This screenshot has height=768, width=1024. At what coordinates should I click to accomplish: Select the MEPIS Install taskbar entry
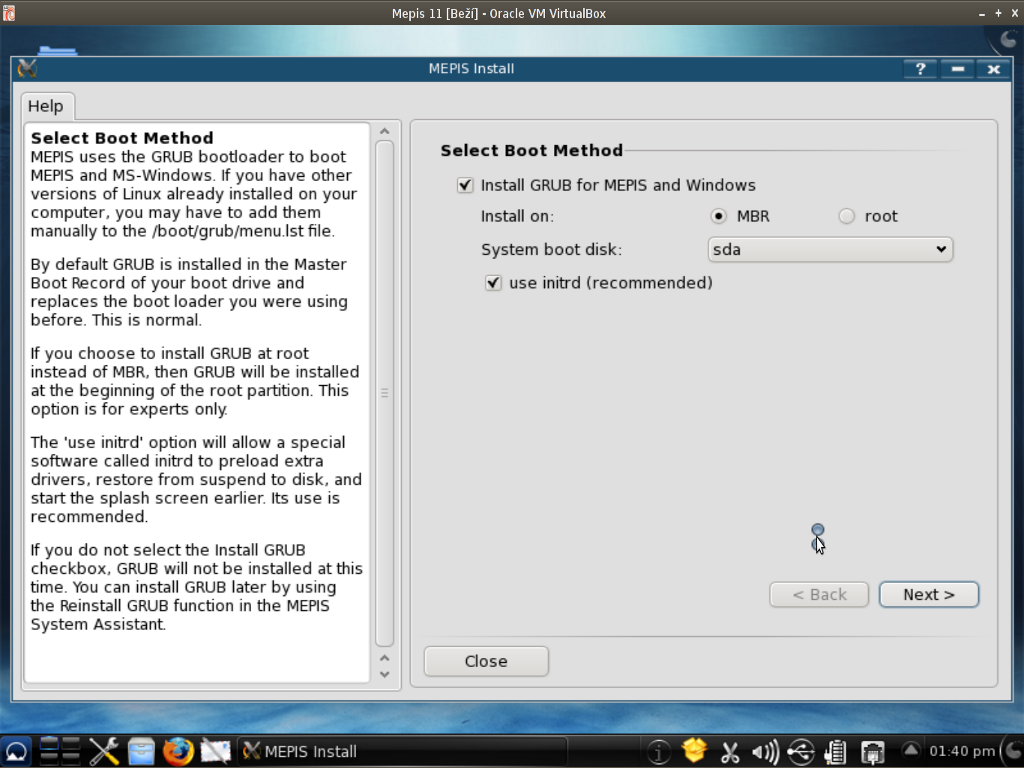[x=402, y=752]
